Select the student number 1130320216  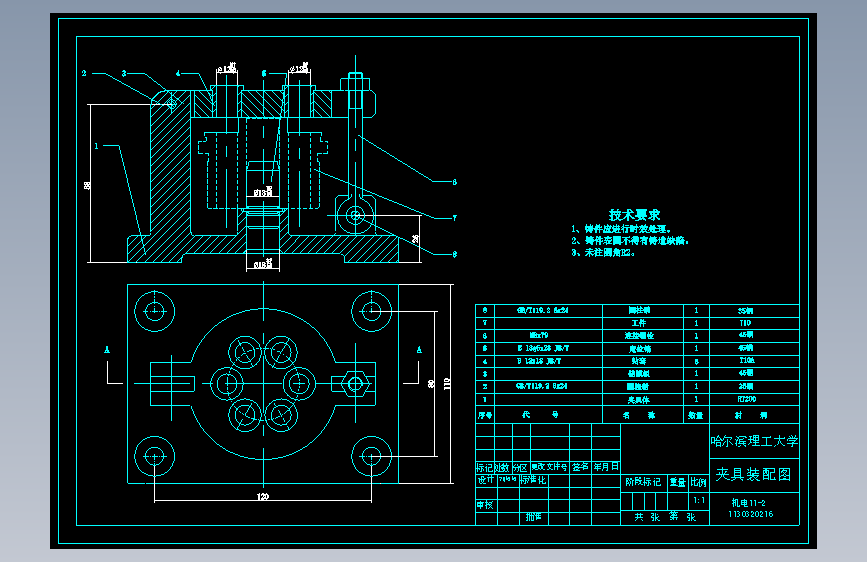750,514
